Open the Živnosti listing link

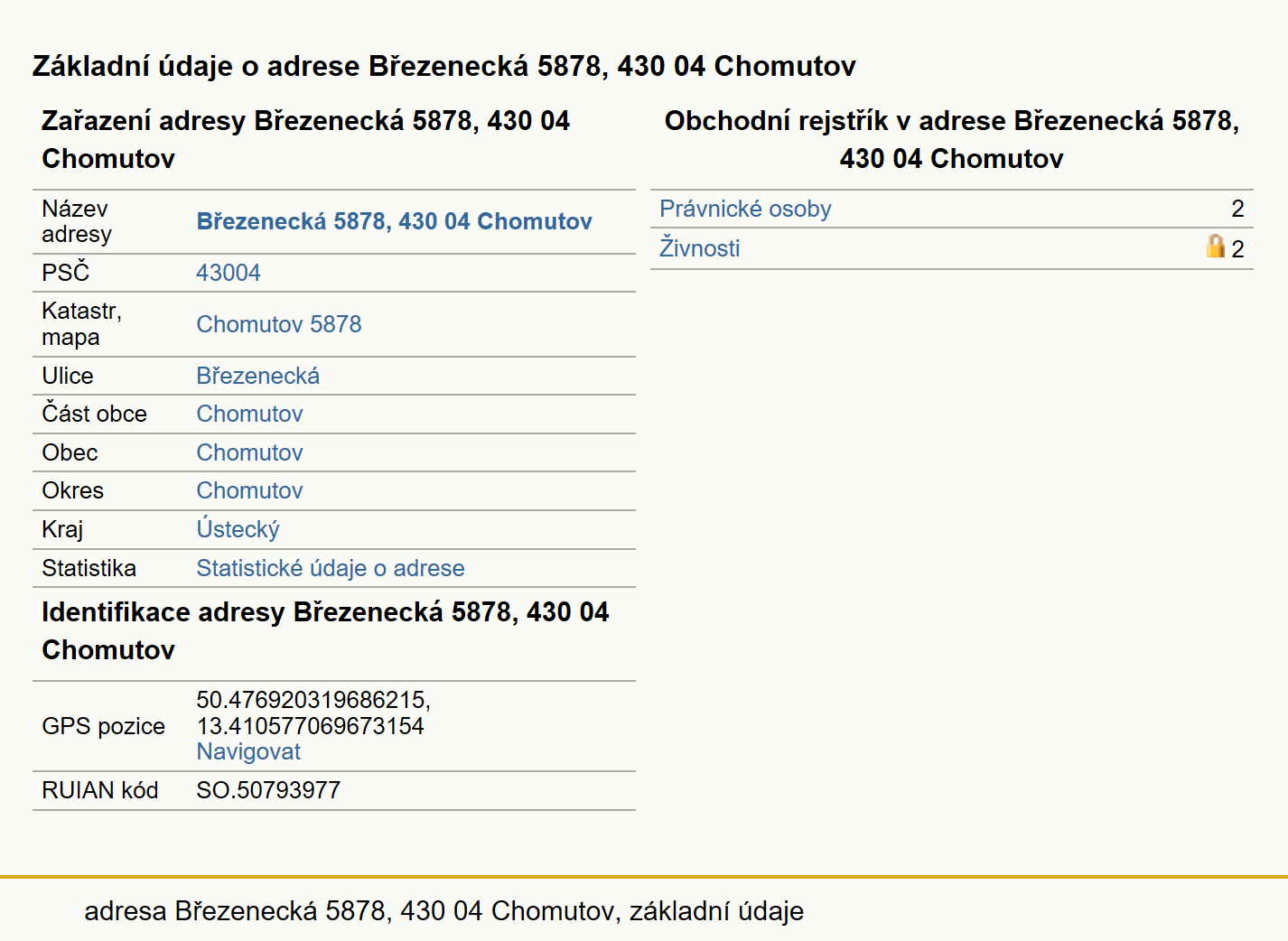pyautogui.click(x=700, y=247)
